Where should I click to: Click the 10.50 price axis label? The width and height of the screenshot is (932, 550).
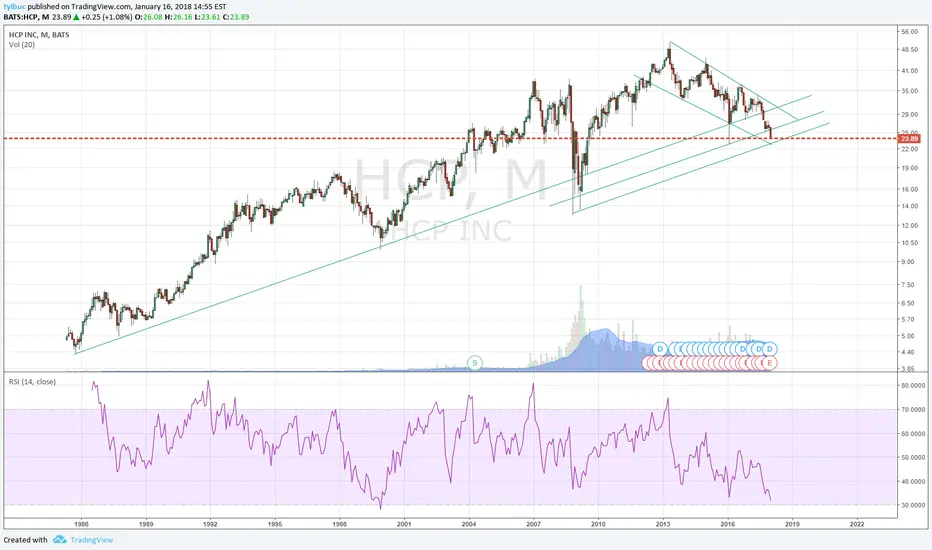tap(909, 243)
